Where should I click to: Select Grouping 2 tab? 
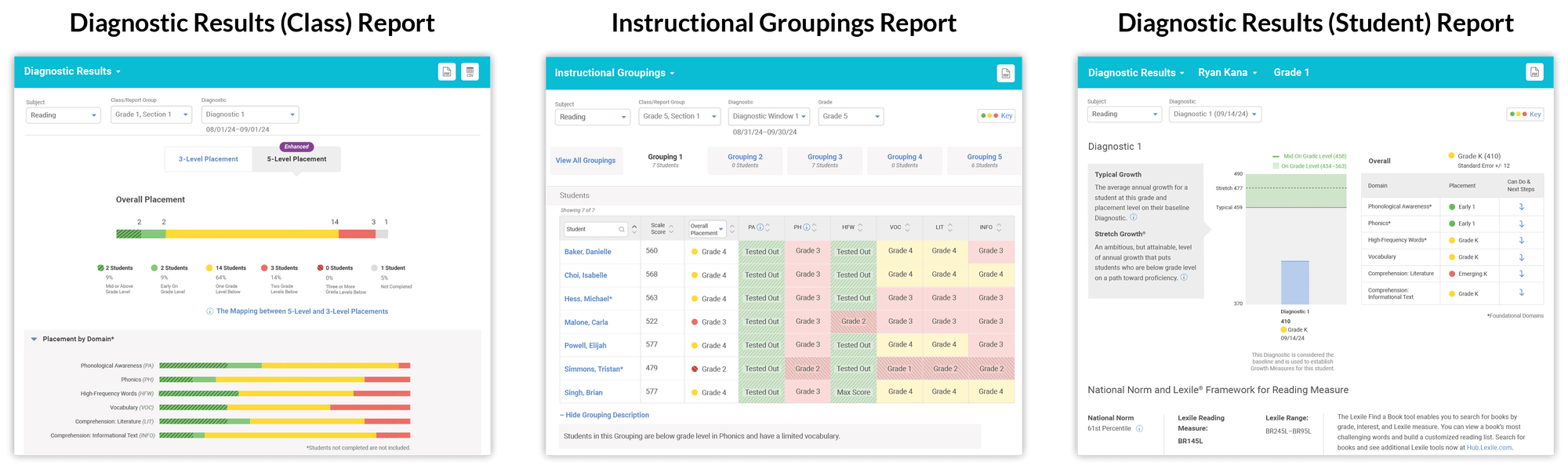[x=745, y=161]
